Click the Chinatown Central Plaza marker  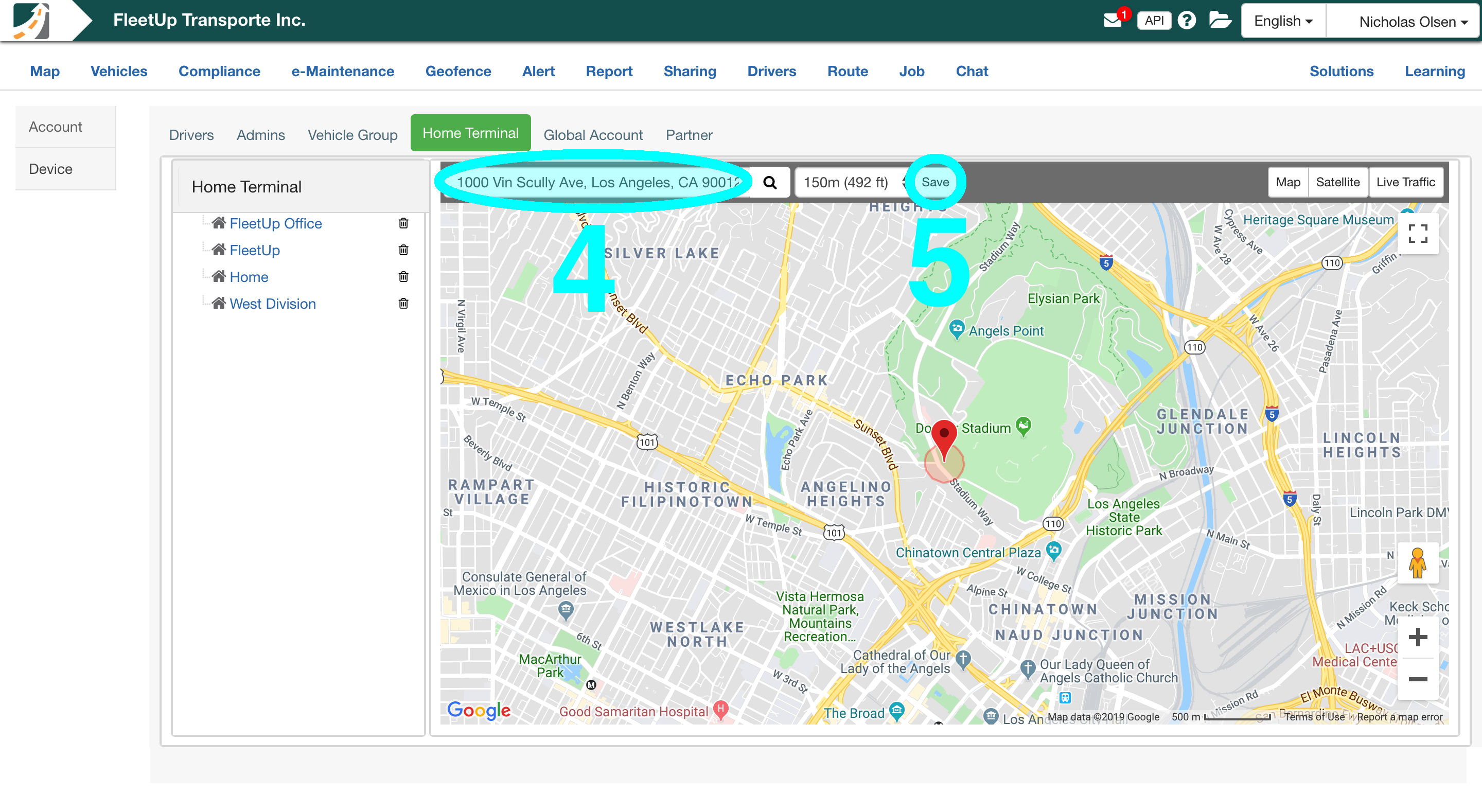coord(1053,551)
